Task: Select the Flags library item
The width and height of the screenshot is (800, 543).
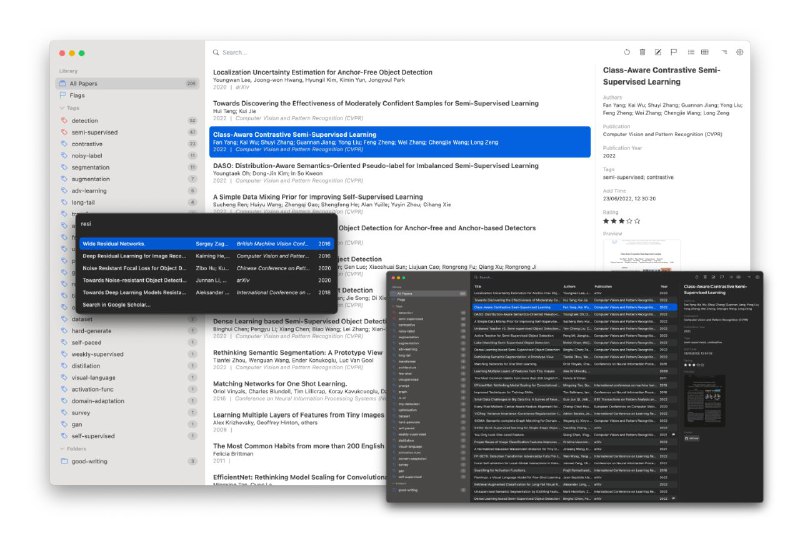Action: (78, 95)
